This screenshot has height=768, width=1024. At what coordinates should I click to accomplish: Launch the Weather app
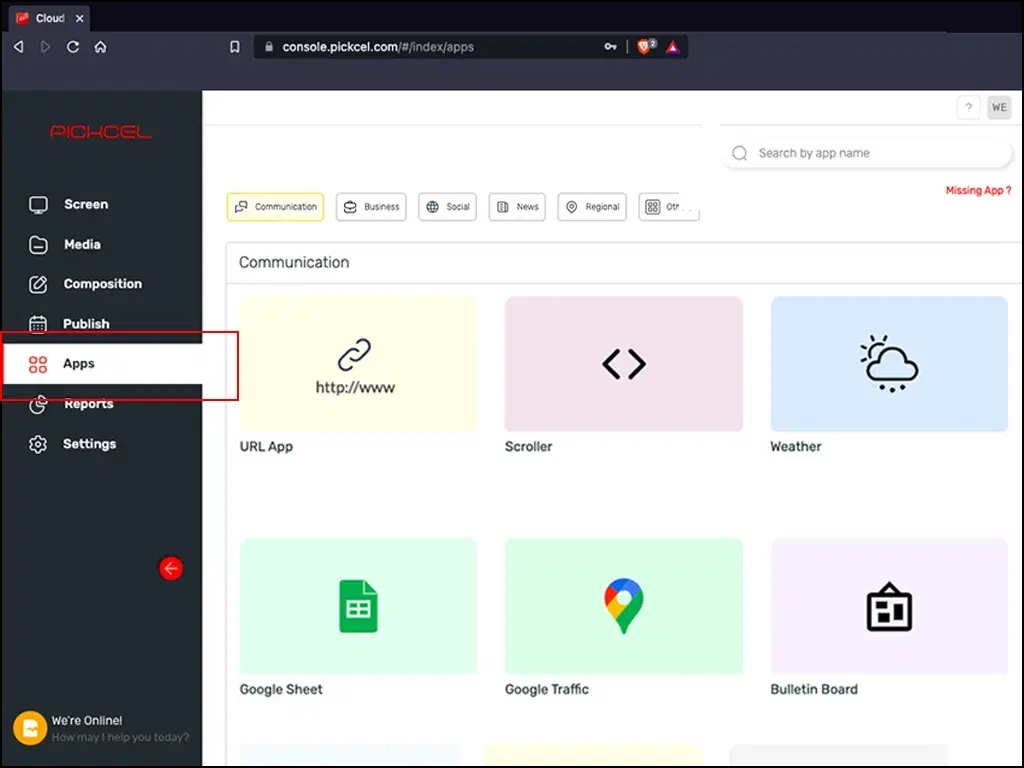tap(888, 363)
